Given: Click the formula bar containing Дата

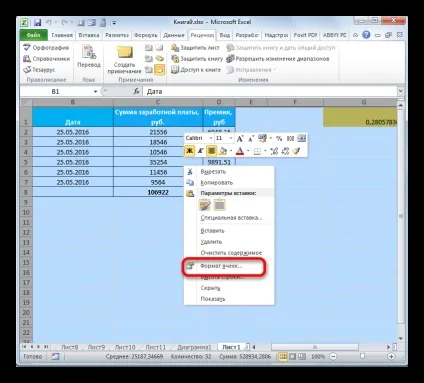Looking at the screenshot, I should pyautogui.click(x=270, y=91).
